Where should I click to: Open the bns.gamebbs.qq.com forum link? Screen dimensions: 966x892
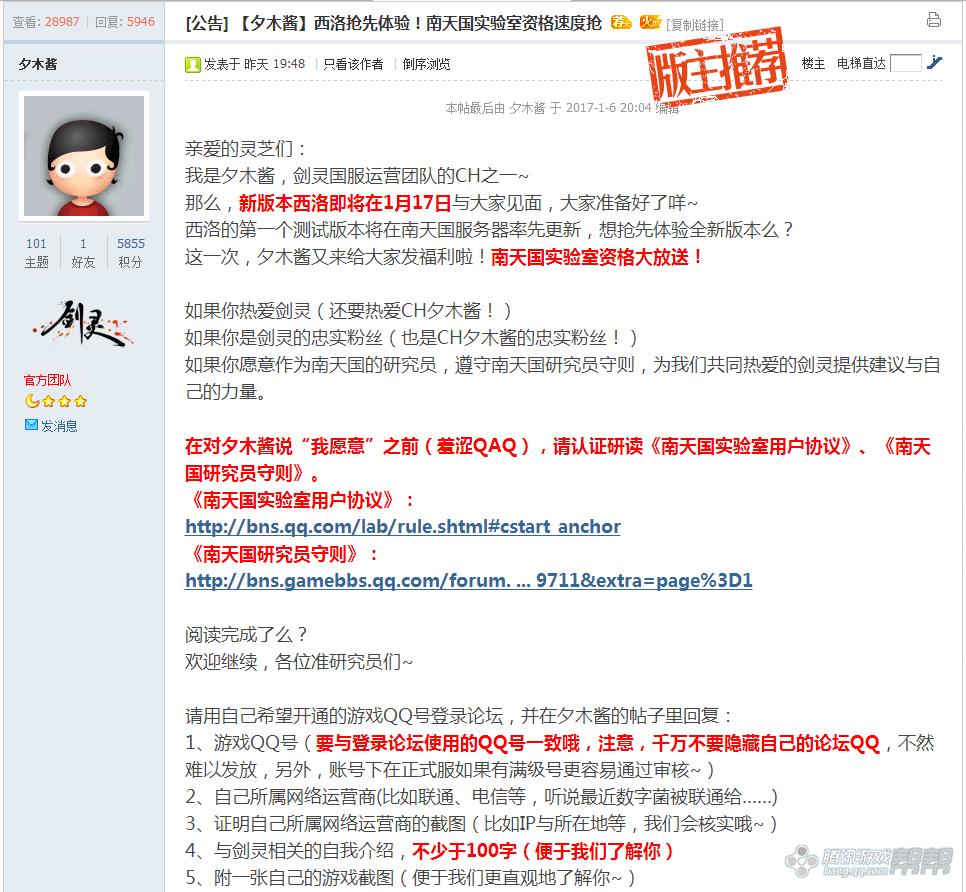(468, 580)
